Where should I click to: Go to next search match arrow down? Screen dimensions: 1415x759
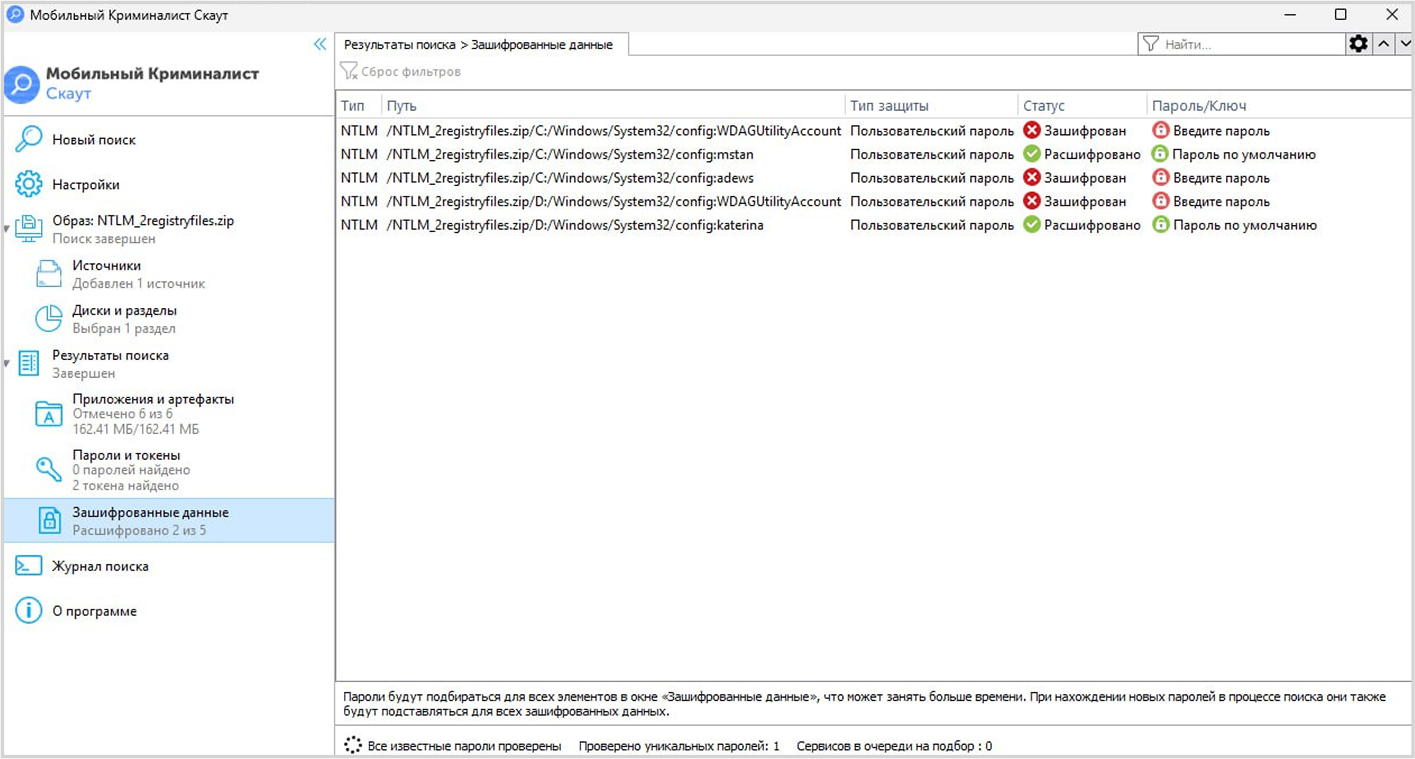point(1404,44)
